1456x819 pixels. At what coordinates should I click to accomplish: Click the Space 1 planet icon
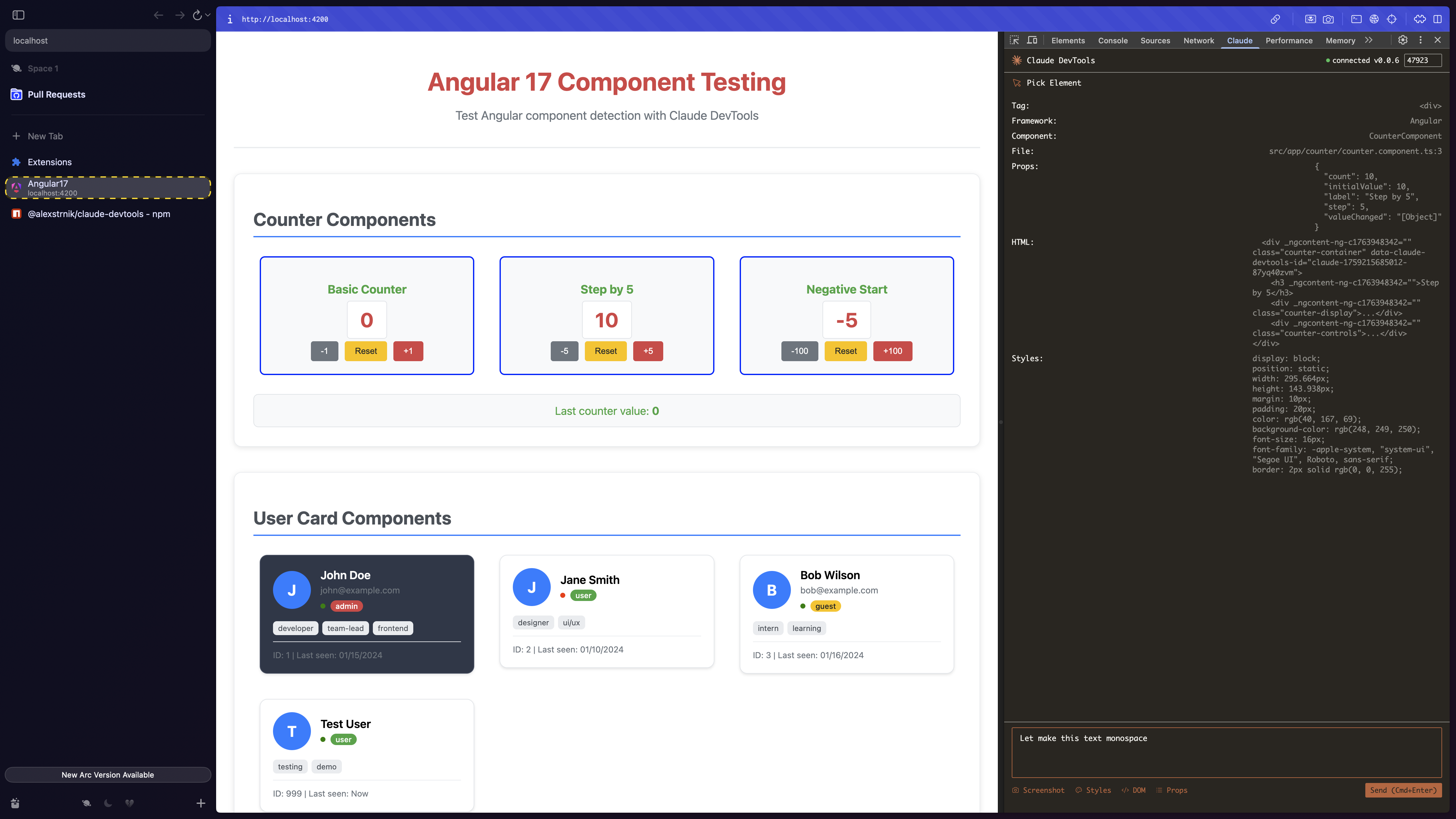point(16,68)
